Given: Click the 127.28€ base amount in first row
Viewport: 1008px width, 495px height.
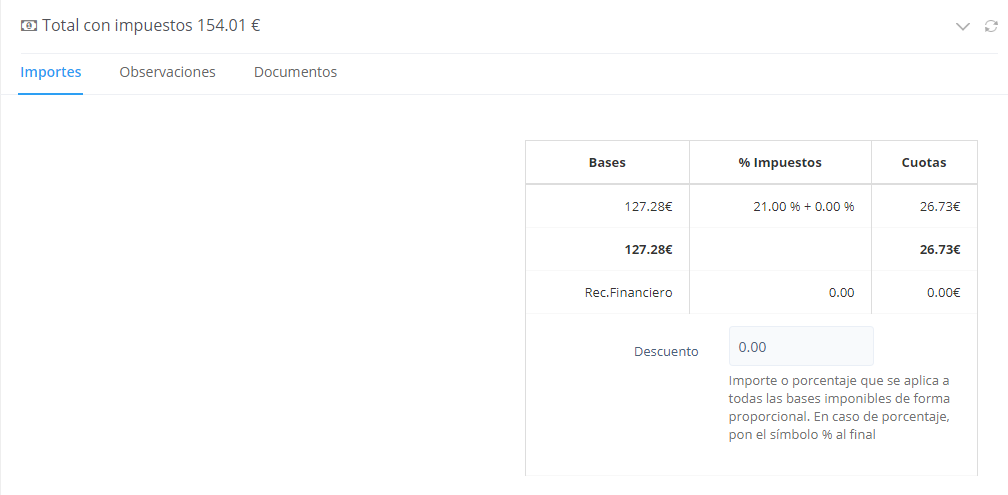Looking at the screenshot, I should tap(648, 207).
